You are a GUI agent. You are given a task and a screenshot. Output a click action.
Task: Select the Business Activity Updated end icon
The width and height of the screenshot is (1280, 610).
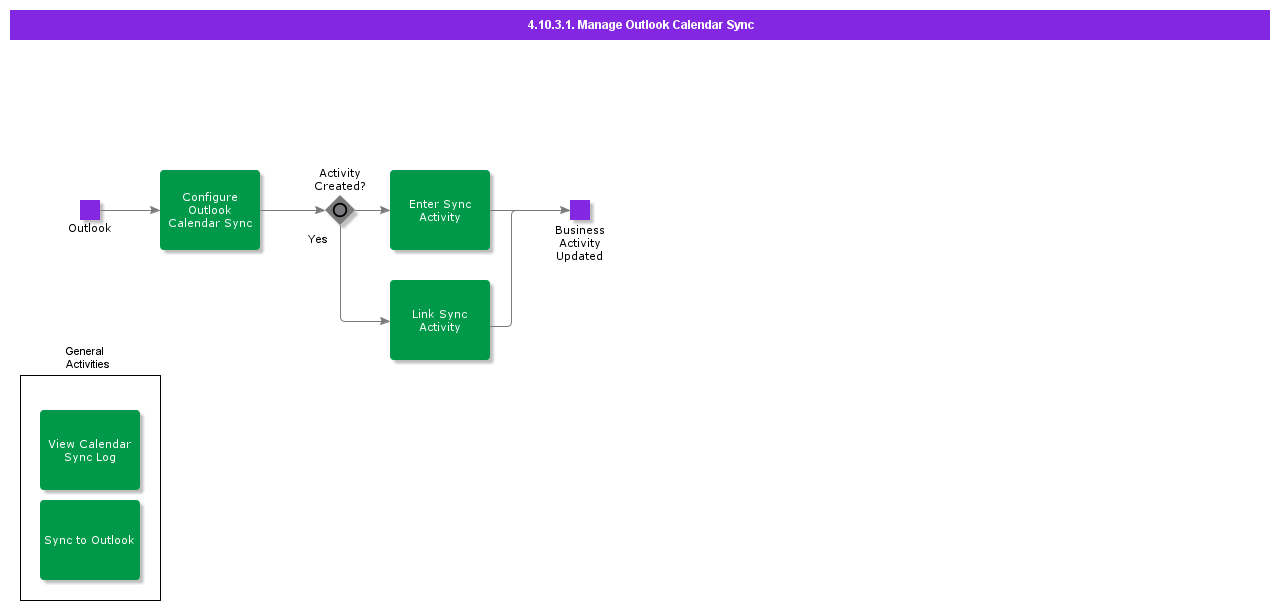(579, 210)
